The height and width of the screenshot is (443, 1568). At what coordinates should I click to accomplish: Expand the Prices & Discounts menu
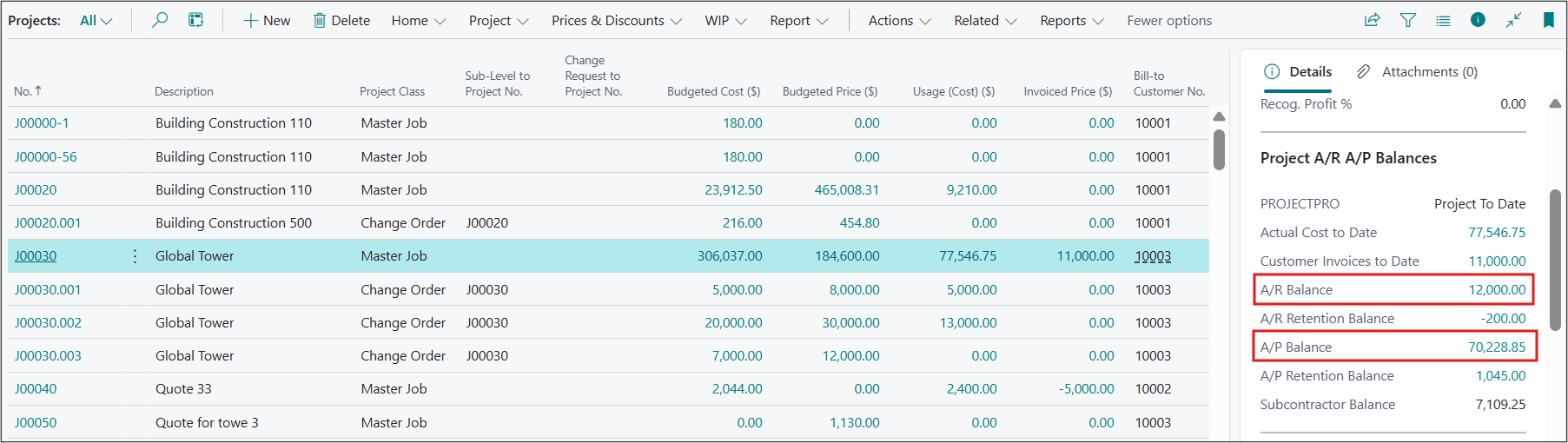tap(616, 21)
